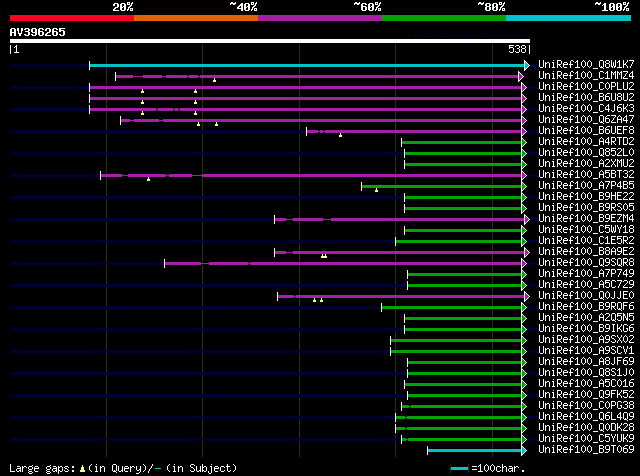
Task: Select hit label UniRef100_B9EZM4
Action: tap(586, 219)
